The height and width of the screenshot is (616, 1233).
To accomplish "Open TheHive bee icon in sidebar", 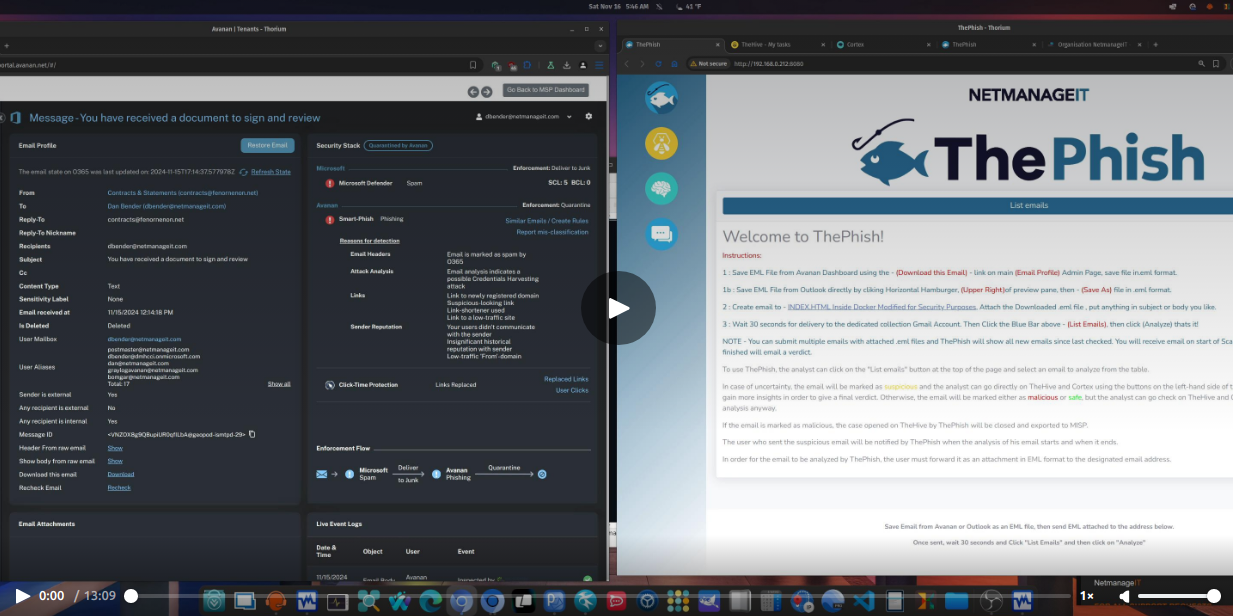I will click(x=661, y=143).
